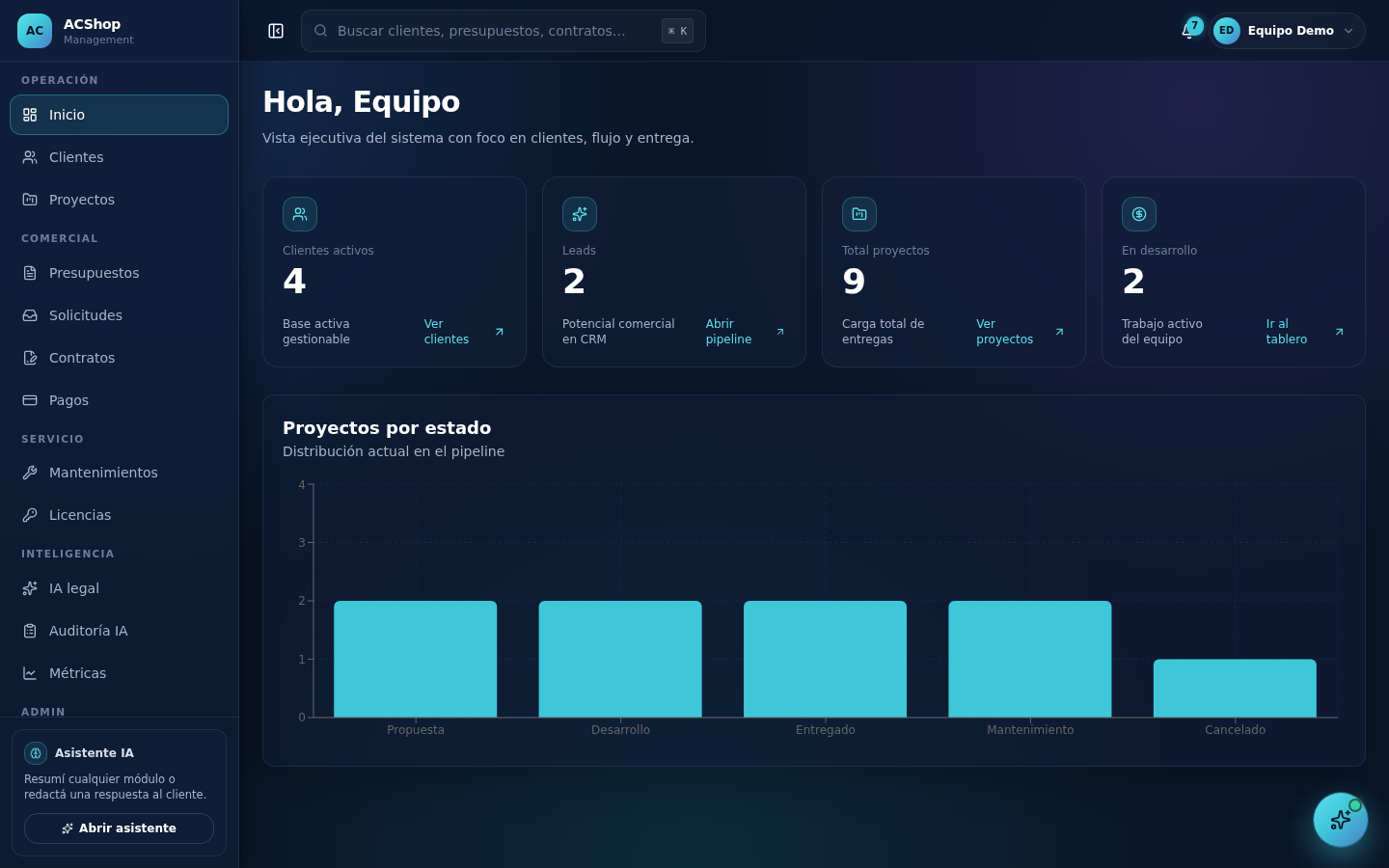Click the Contratos signed document icon

pyautogui.click(x=30, y=358)
